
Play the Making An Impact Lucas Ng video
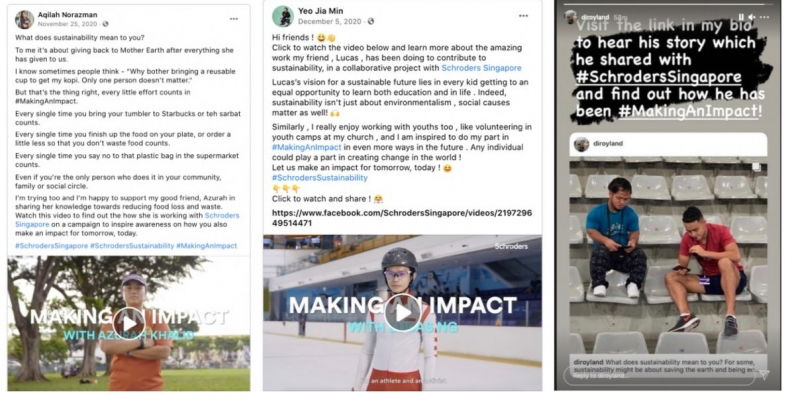403,312
